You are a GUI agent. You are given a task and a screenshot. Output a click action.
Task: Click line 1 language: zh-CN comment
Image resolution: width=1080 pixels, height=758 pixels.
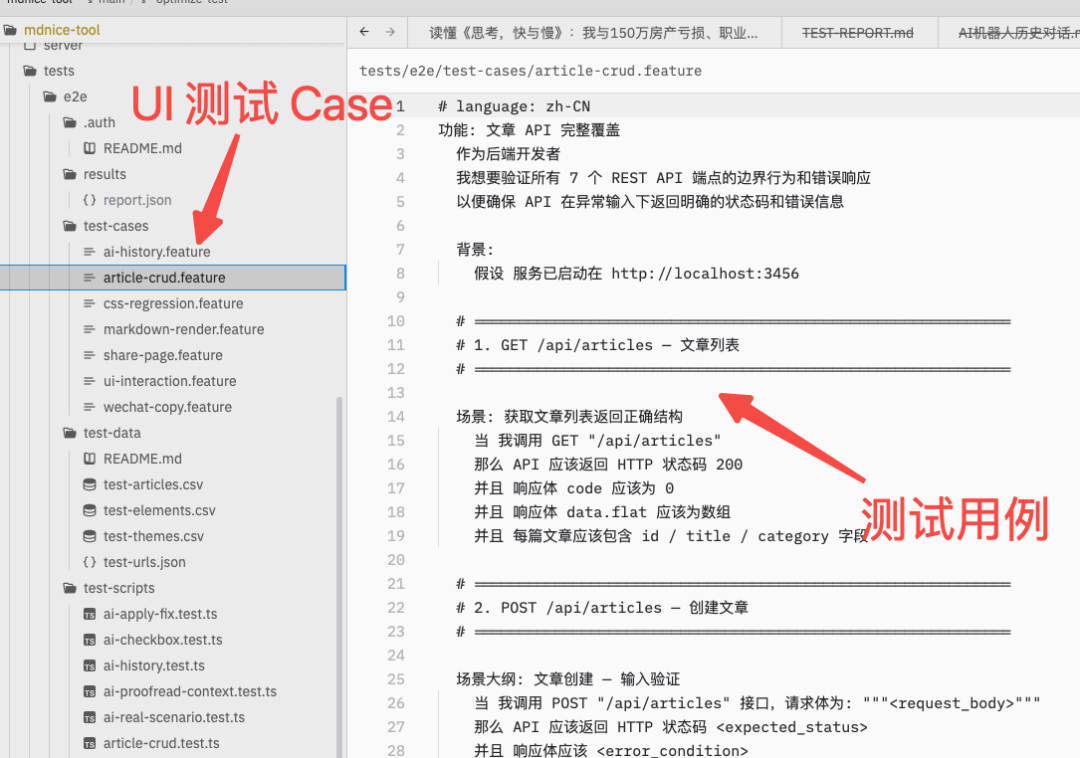click(514, 106)
